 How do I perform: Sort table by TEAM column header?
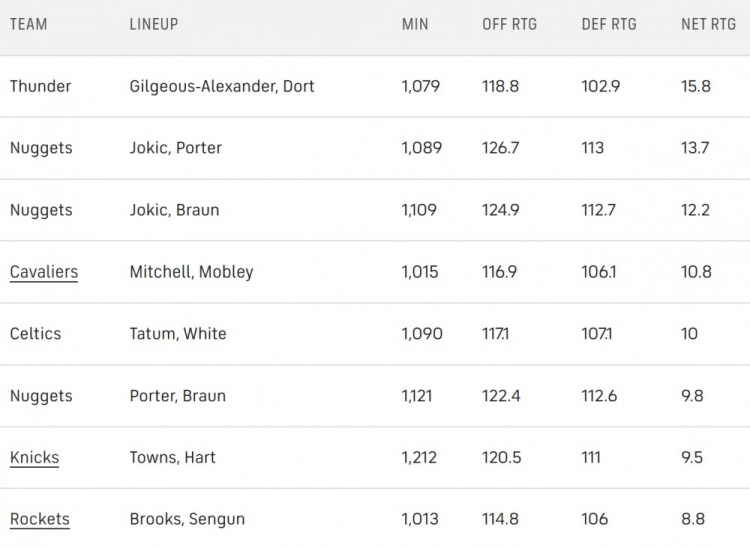point(29,24)
